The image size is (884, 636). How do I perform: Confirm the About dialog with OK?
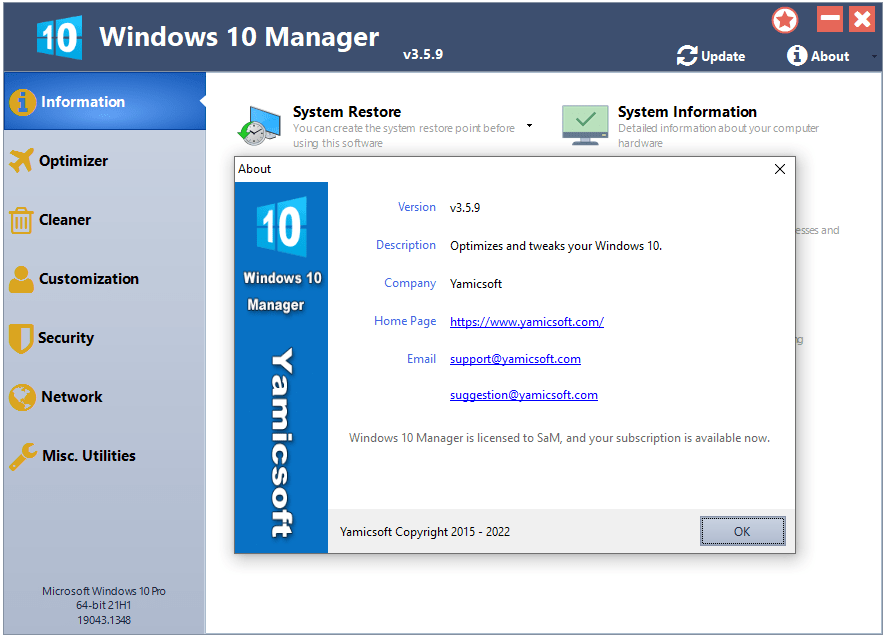tap(742, 531)
